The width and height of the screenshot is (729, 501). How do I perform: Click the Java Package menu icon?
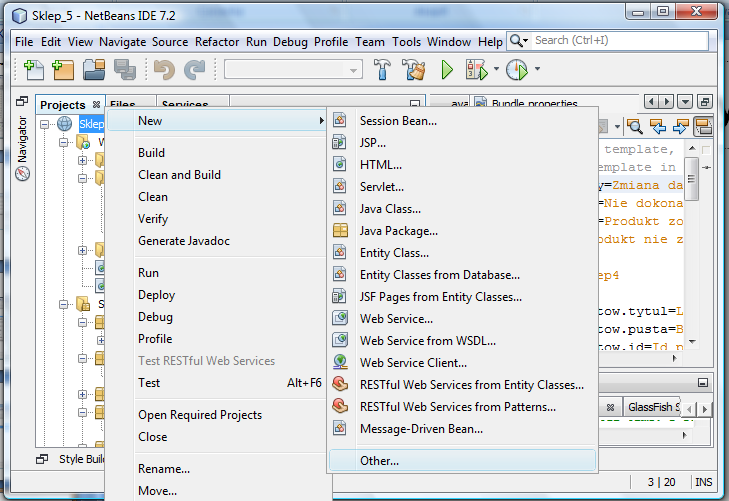[x=340, y=230]
